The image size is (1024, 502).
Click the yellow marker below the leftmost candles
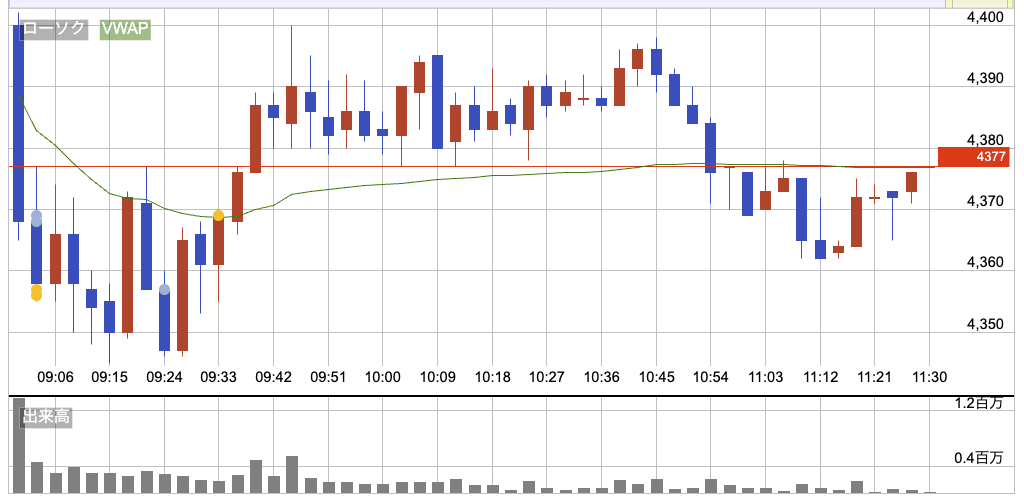click(x=37, y=292)
